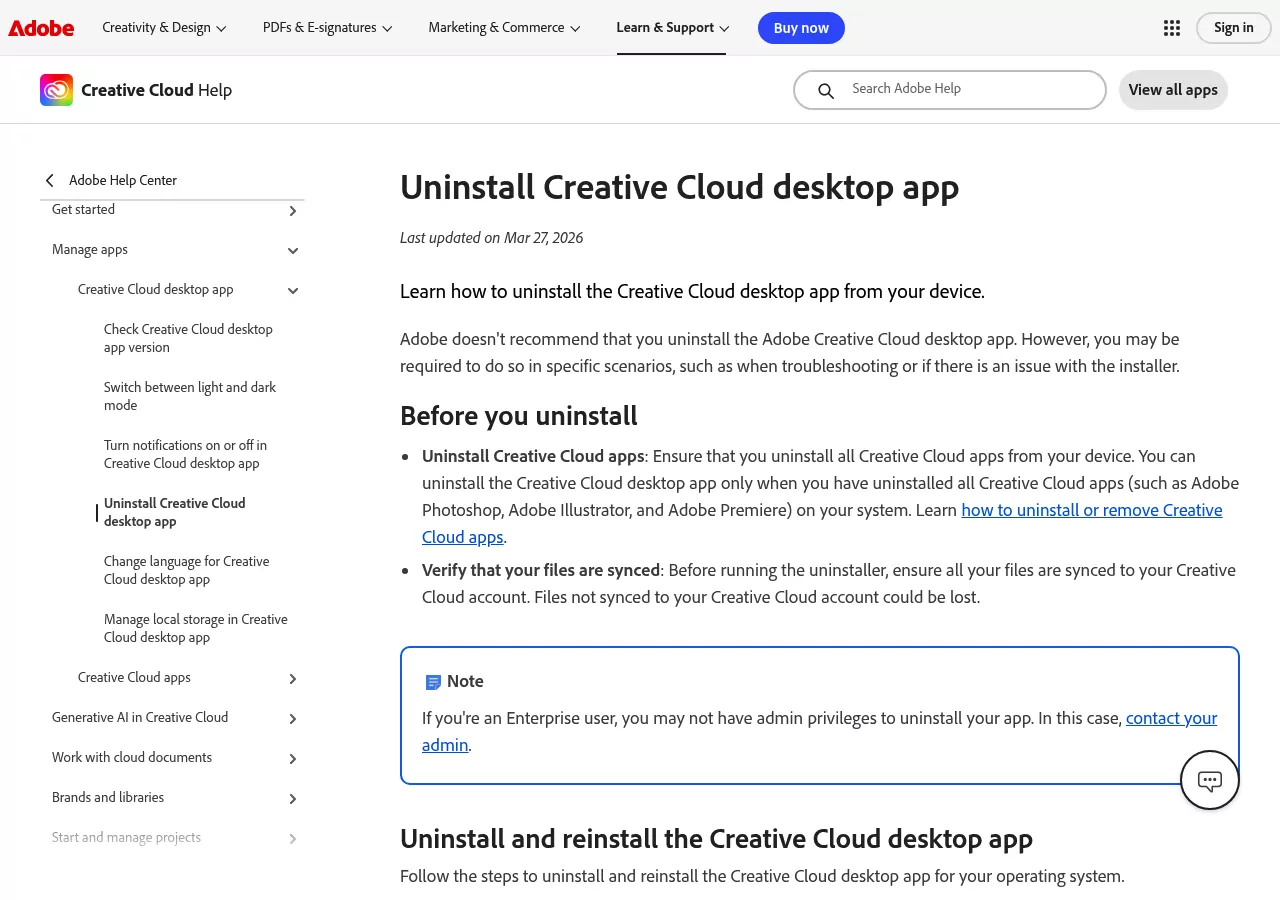Viewport: 1280px width, 900px height.
Task: Click Uninstall and reinstall heading
Action: click(x=716, y=838)
